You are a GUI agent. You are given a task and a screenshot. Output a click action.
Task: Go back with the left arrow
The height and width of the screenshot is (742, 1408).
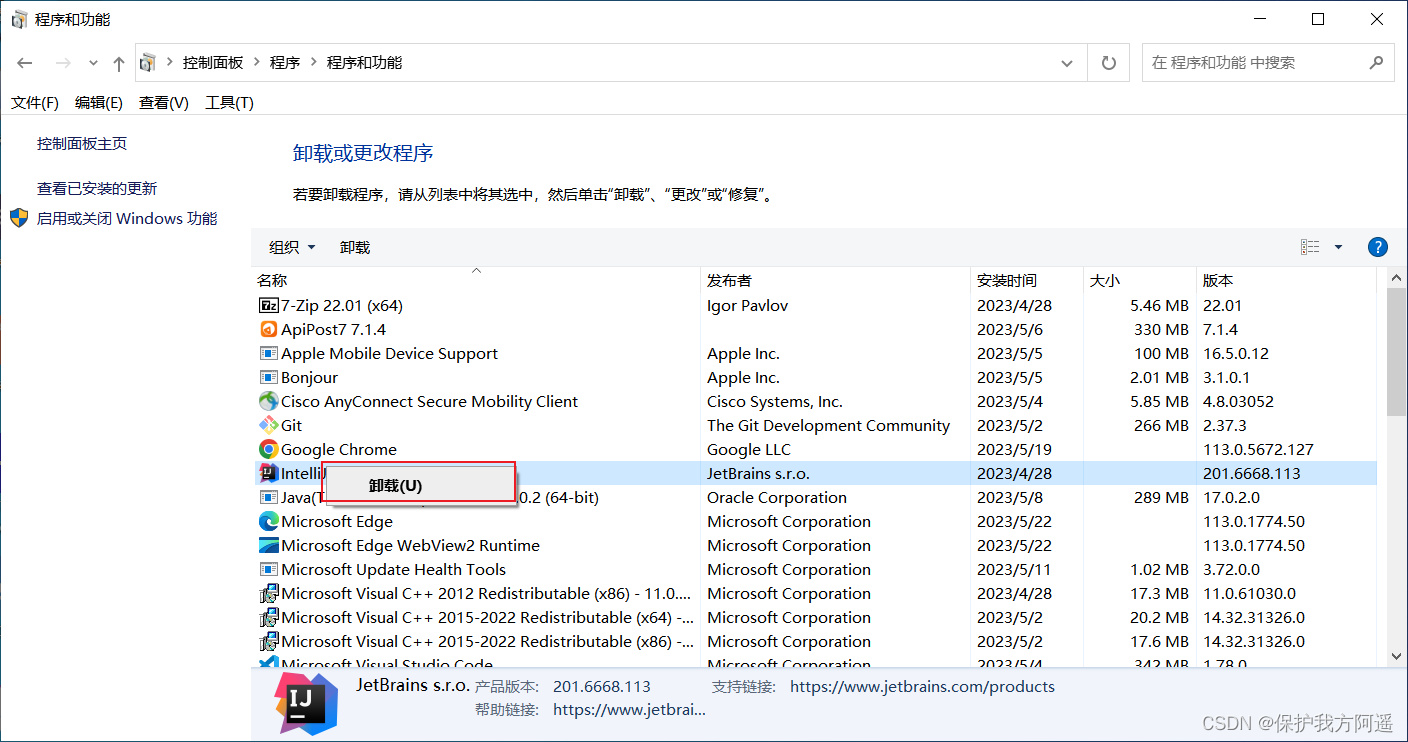coord(25,63)
